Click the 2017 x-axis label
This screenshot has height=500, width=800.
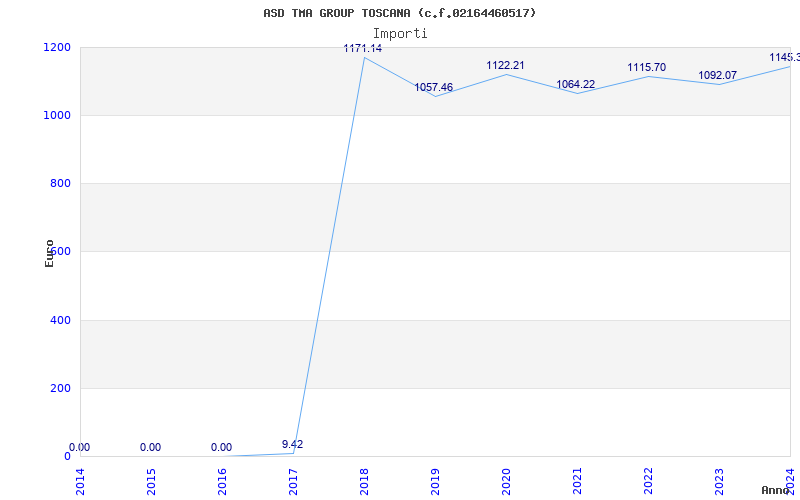(x=293, y=482)
